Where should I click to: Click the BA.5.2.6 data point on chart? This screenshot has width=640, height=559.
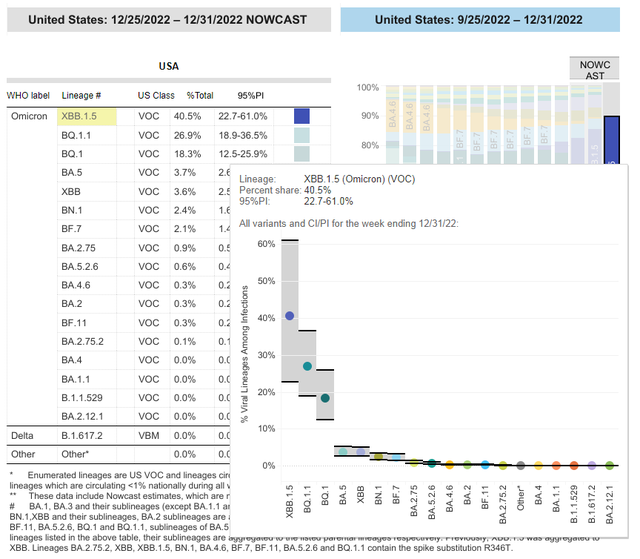pyautogui.click(x=431, y=463)
